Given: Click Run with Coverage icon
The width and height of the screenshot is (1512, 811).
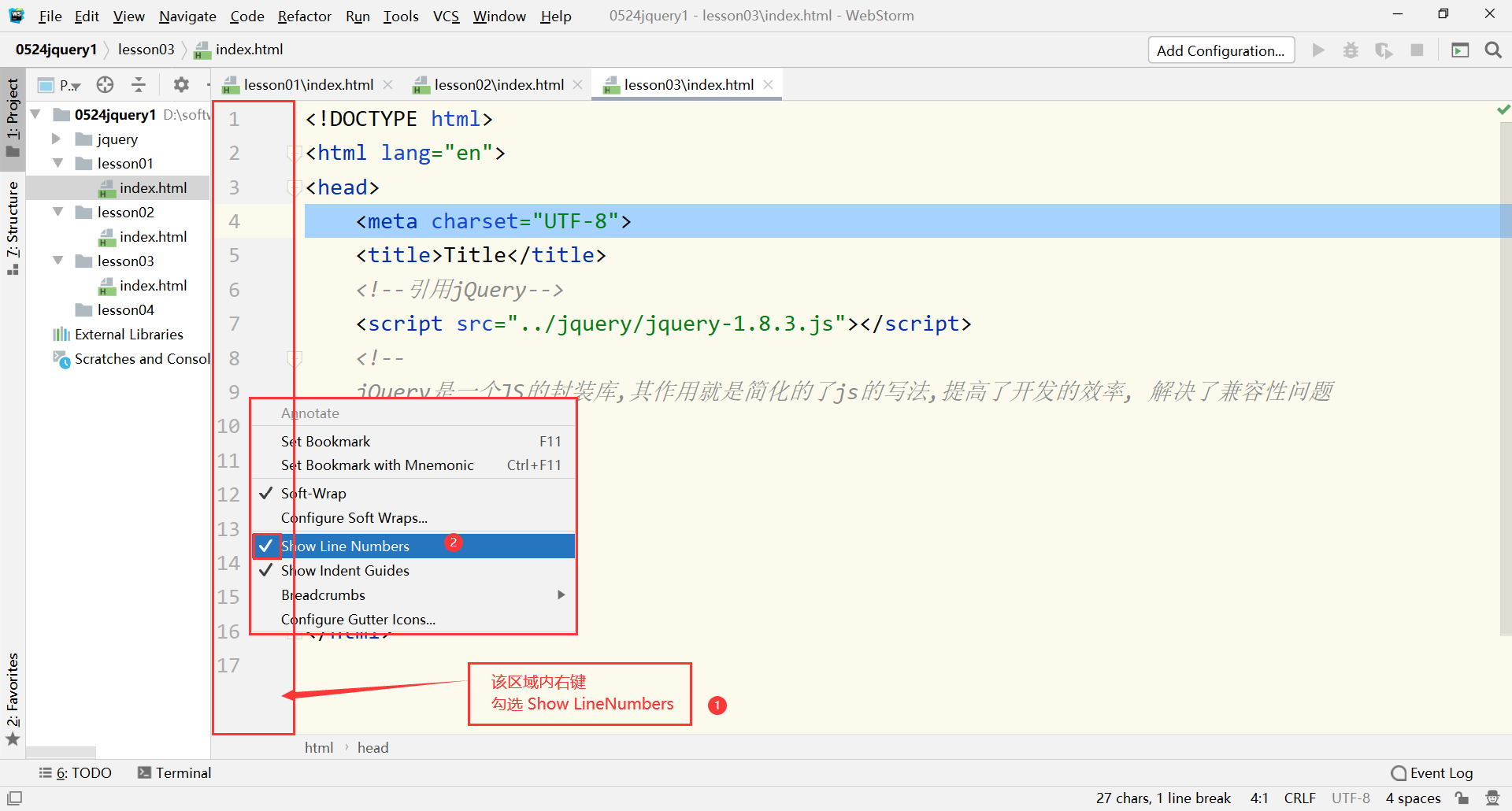Looking at the screenshot, I should pyautogui.click(x=1384, y=50).
